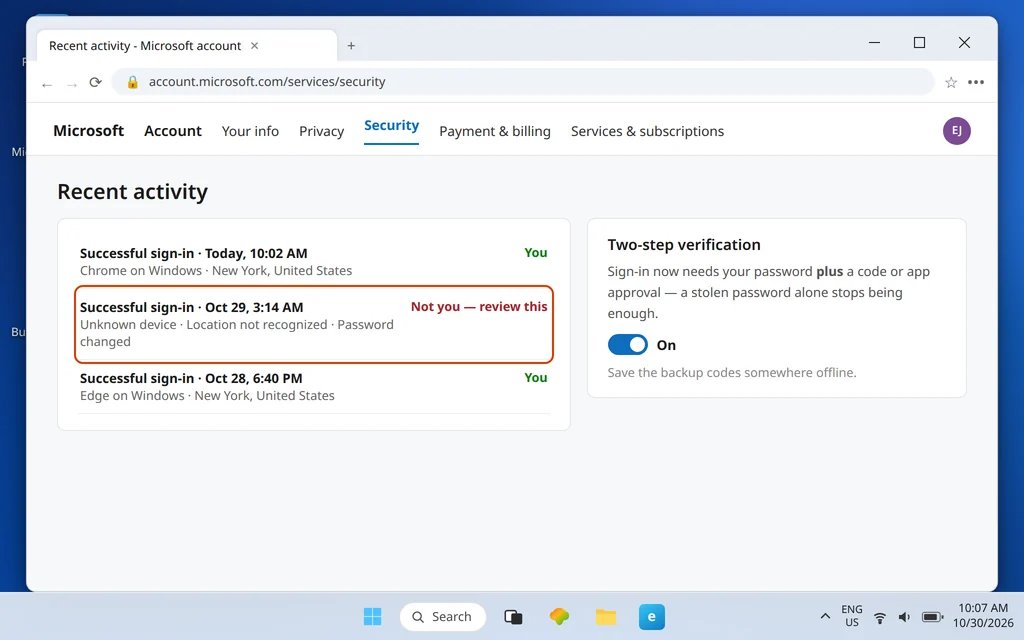The width and height of the screenshot is (1024, 640).
Task: Click the 'Not you — review this' link
Action: (x=479, y=307)
